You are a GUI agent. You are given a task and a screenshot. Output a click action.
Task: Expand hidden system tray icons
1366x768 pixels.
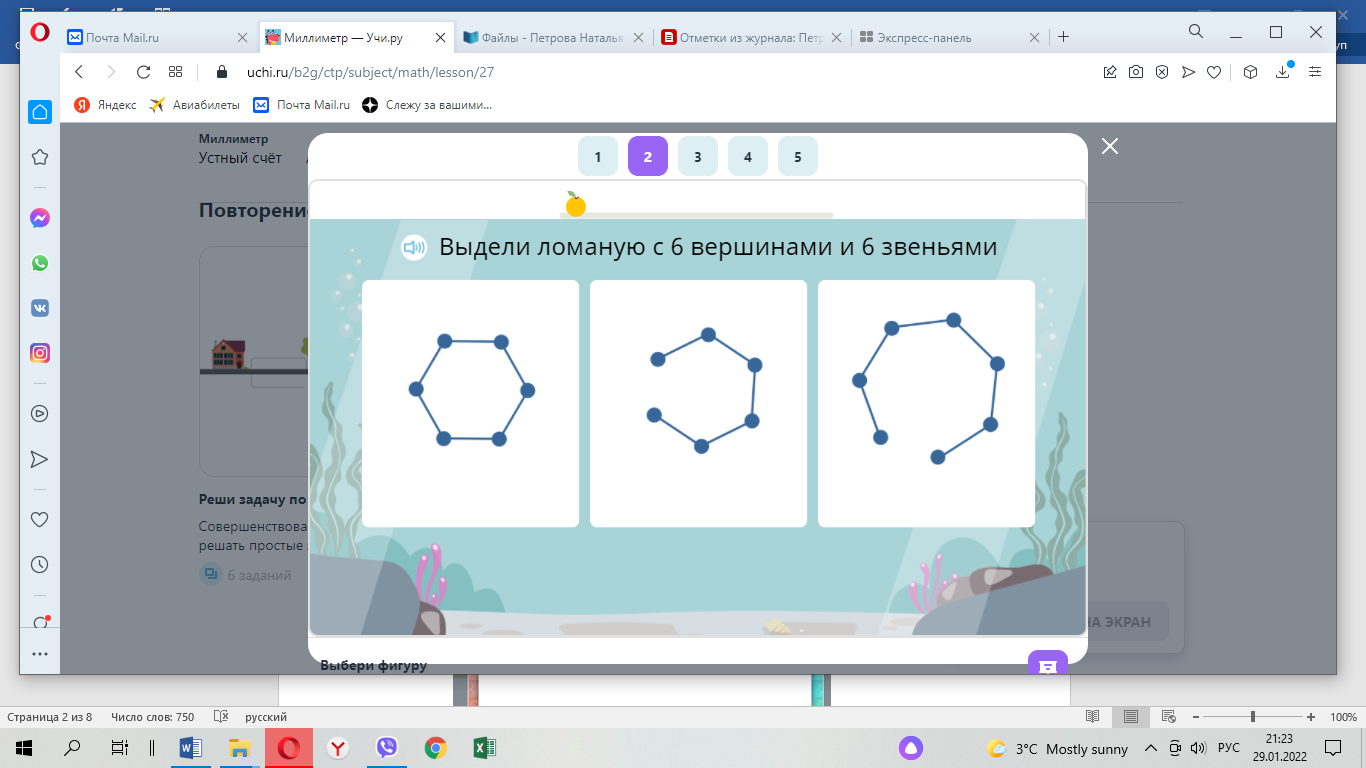tap(1150, 748)
